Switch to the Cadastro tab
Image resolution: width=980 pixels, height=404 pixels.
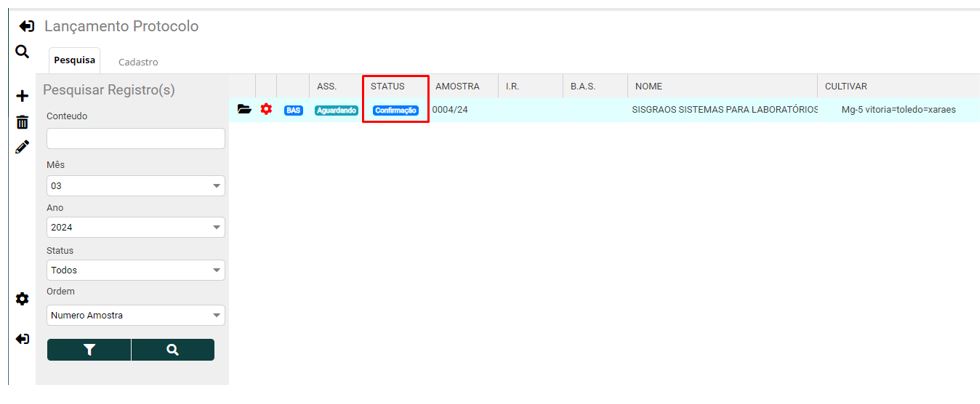pyautogui.click(x=138, y=62)
